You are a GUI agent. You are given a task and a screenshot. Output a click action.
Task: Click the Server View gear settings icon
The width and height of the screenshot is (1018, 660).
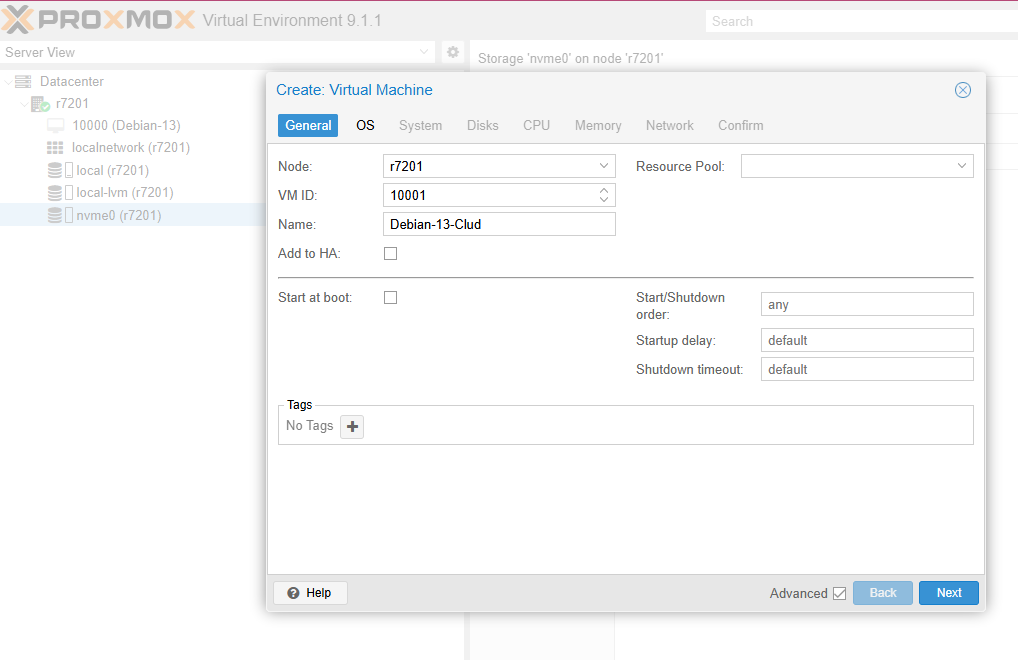453,52
